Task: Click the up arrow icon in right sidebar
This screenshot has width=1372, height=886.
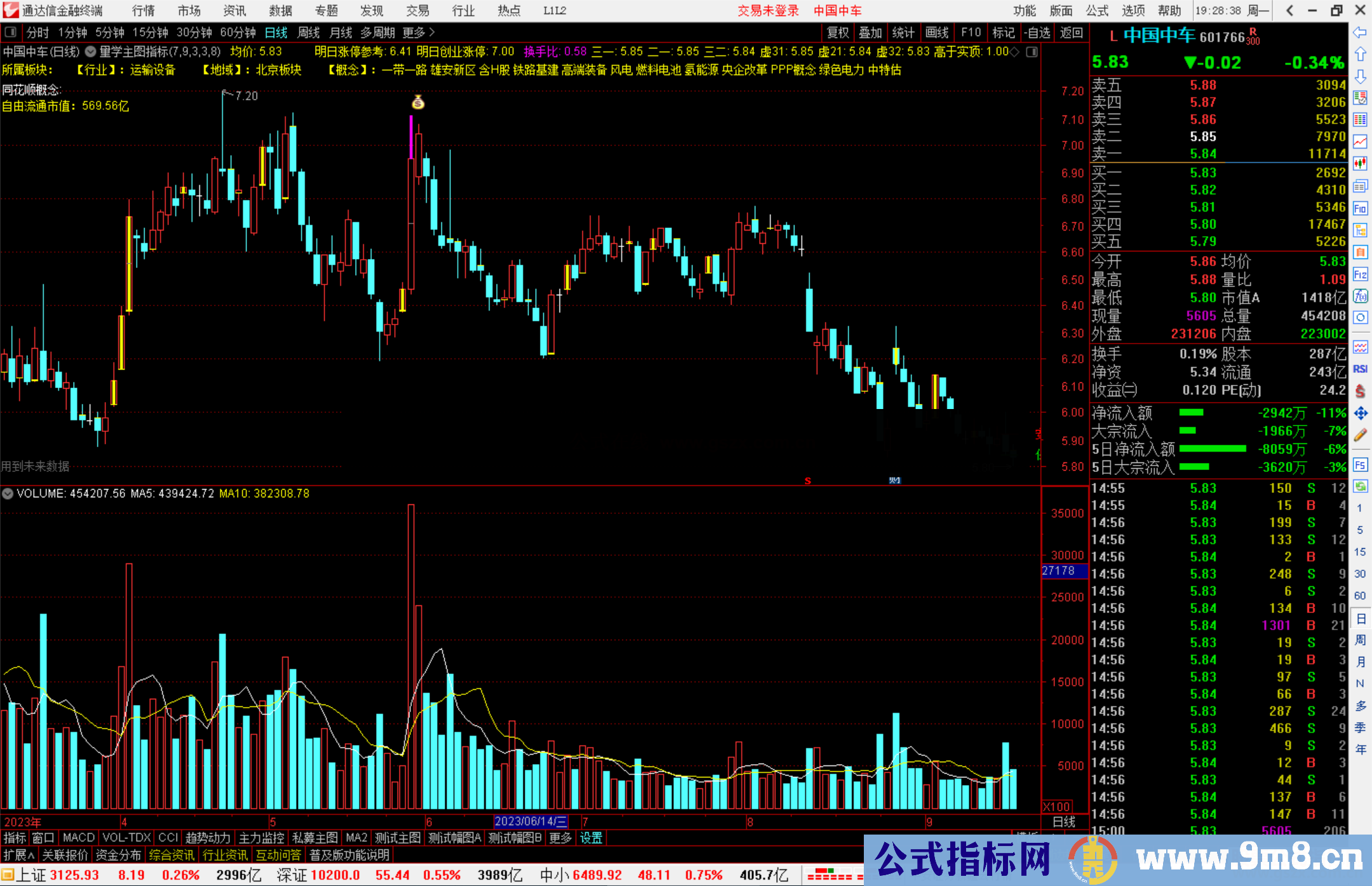Action: tap(1360, 54)
